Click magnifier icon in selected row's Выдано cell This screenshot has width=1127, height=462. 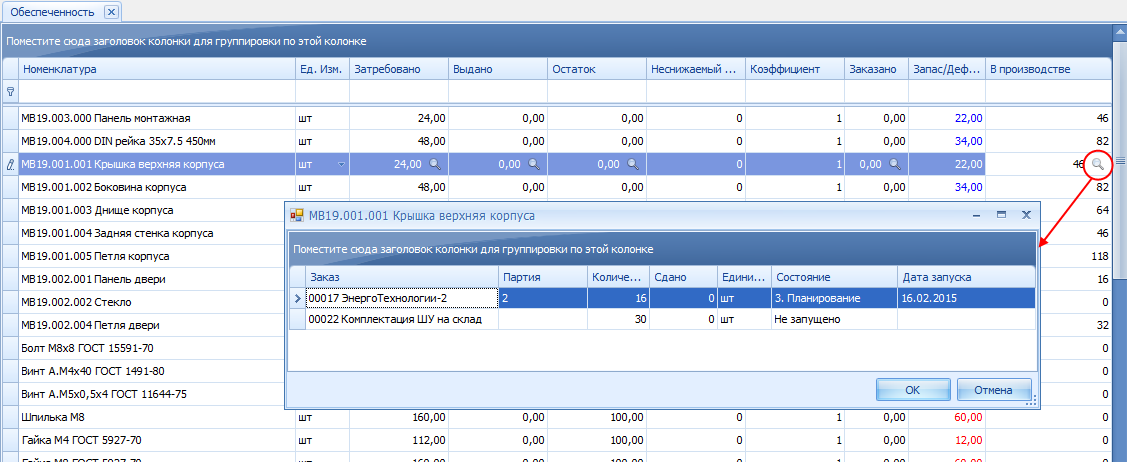coord(534,164)
